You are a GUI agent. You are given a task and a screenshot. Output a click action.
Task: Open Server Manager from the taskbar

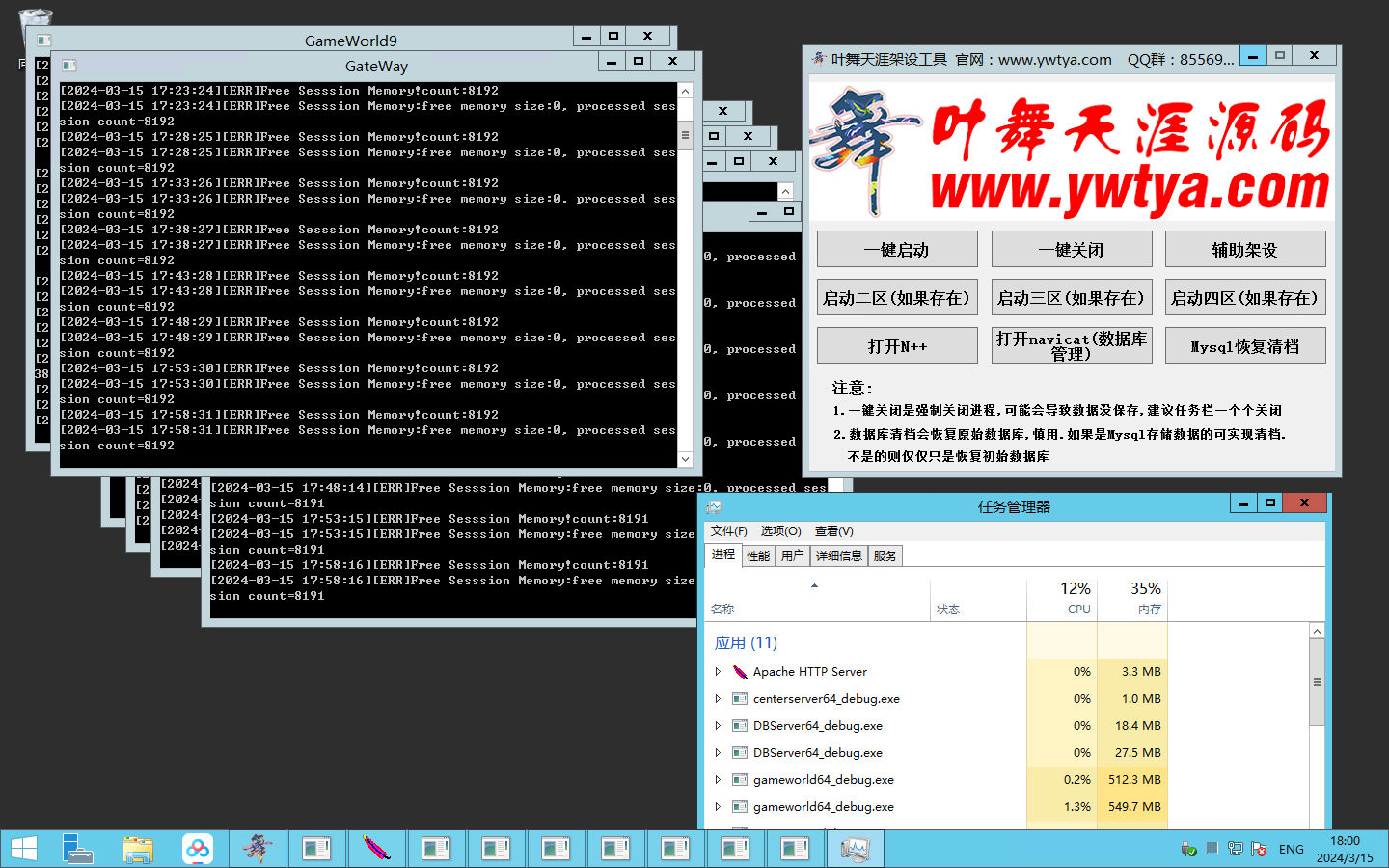77,849
